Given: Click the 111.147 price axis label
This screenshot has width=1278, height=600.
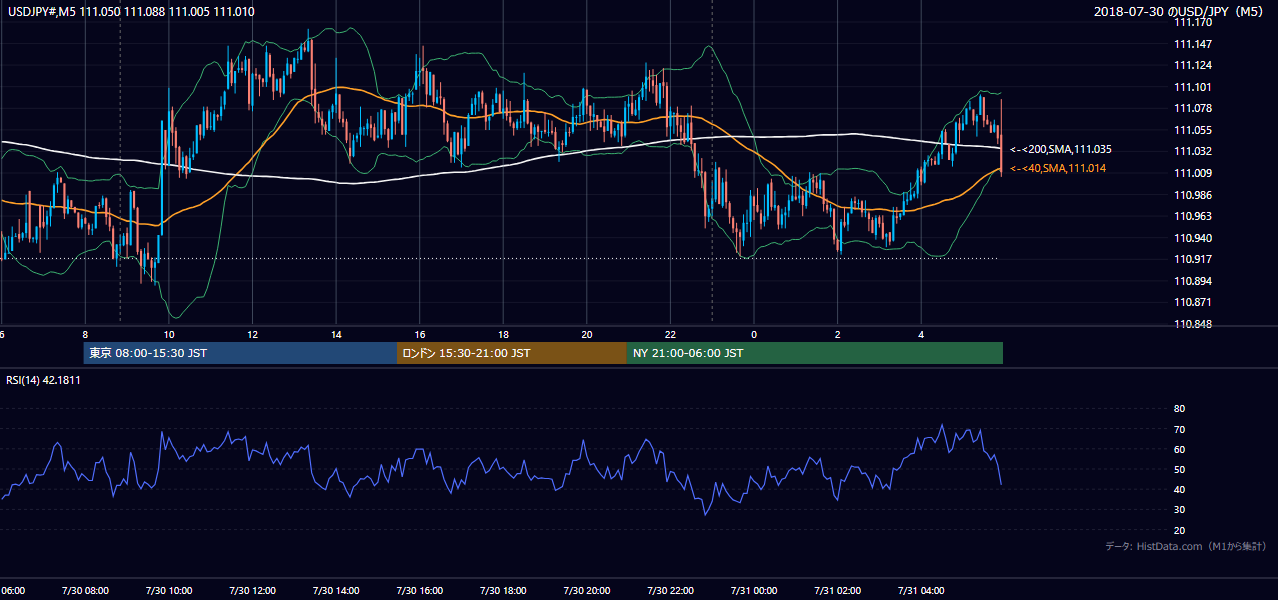Looking at the screenshot, I should click(1193, 44).
